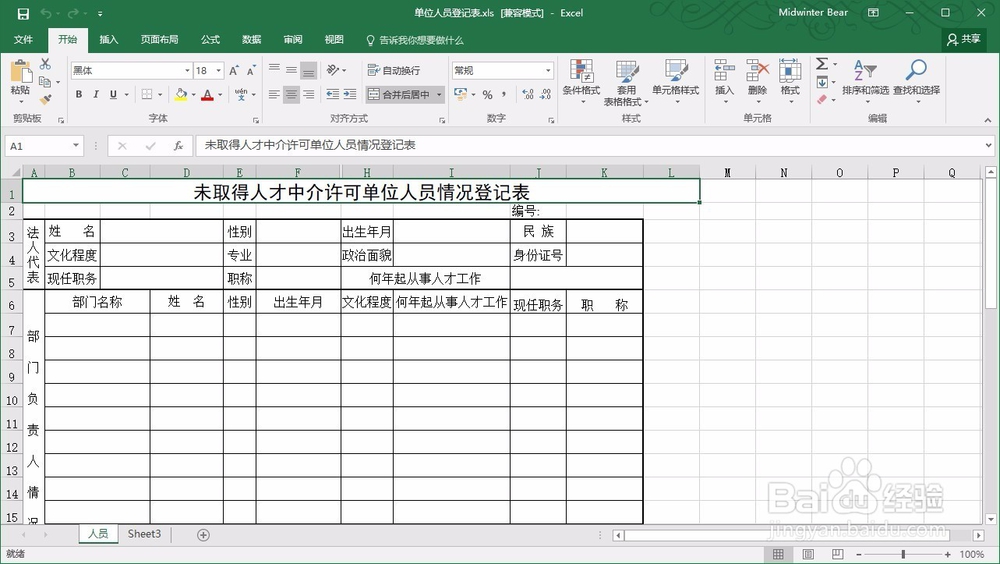Click the Save icon in quick access toolbar
The height and width of the screenshot is (564, 1000).
pyautogui.click(x=23, y=13)
